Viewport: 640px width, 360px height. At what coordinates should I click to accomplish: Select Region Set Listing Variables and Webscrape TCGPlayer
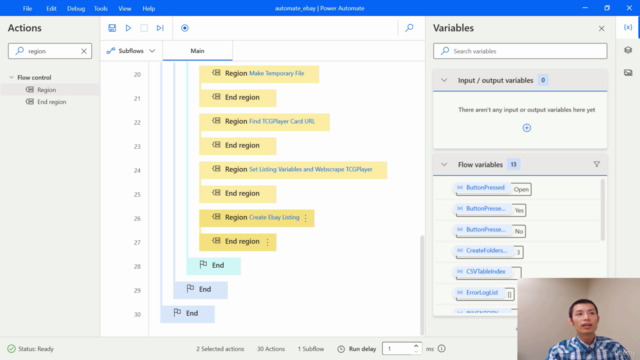click(293, 170)
